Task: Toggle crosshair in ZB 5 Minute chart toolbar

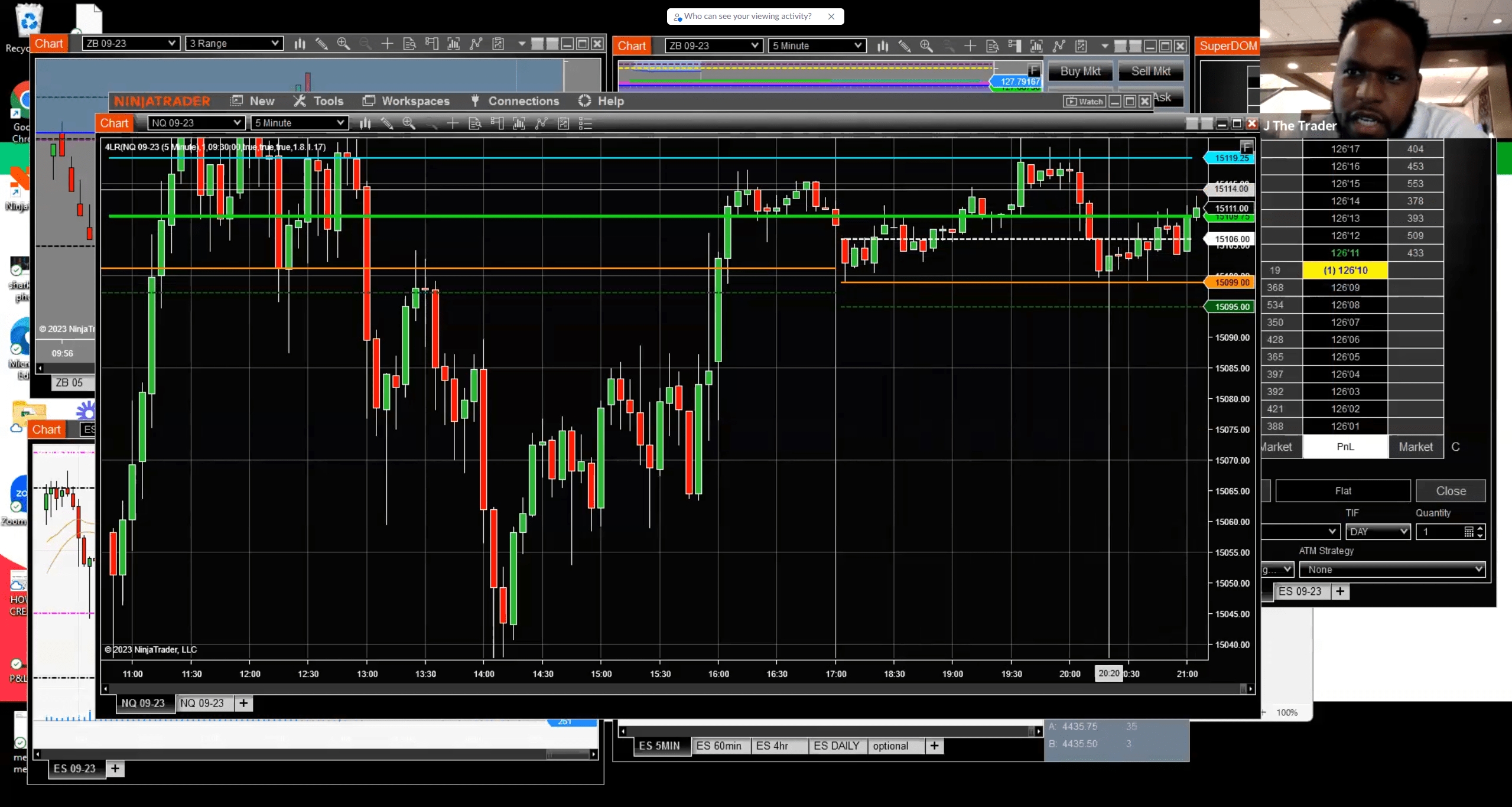Action: pyautogui.click(x=970, y=45)
